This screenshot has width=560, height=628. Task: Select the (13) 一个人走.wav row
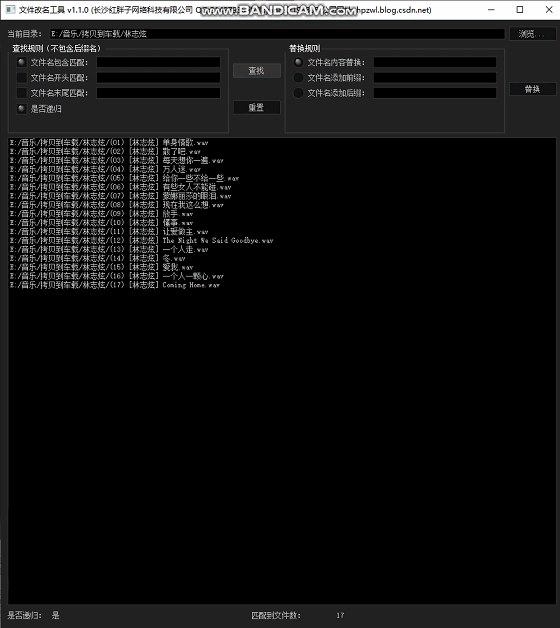click(109, 249)
